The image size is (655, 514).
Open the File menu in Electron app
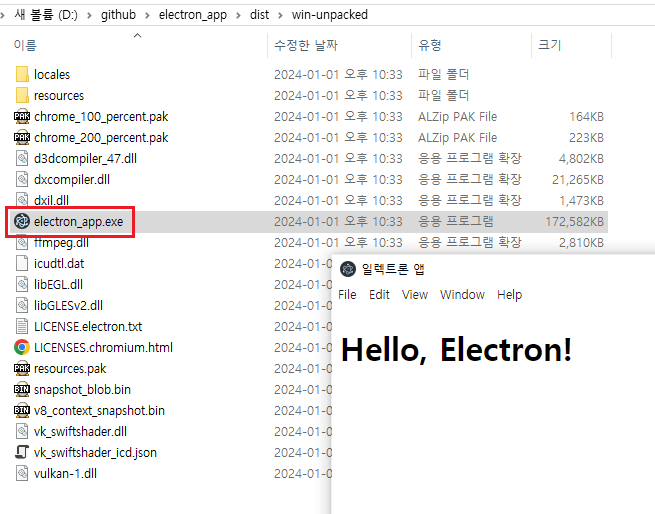pos(347,295)
